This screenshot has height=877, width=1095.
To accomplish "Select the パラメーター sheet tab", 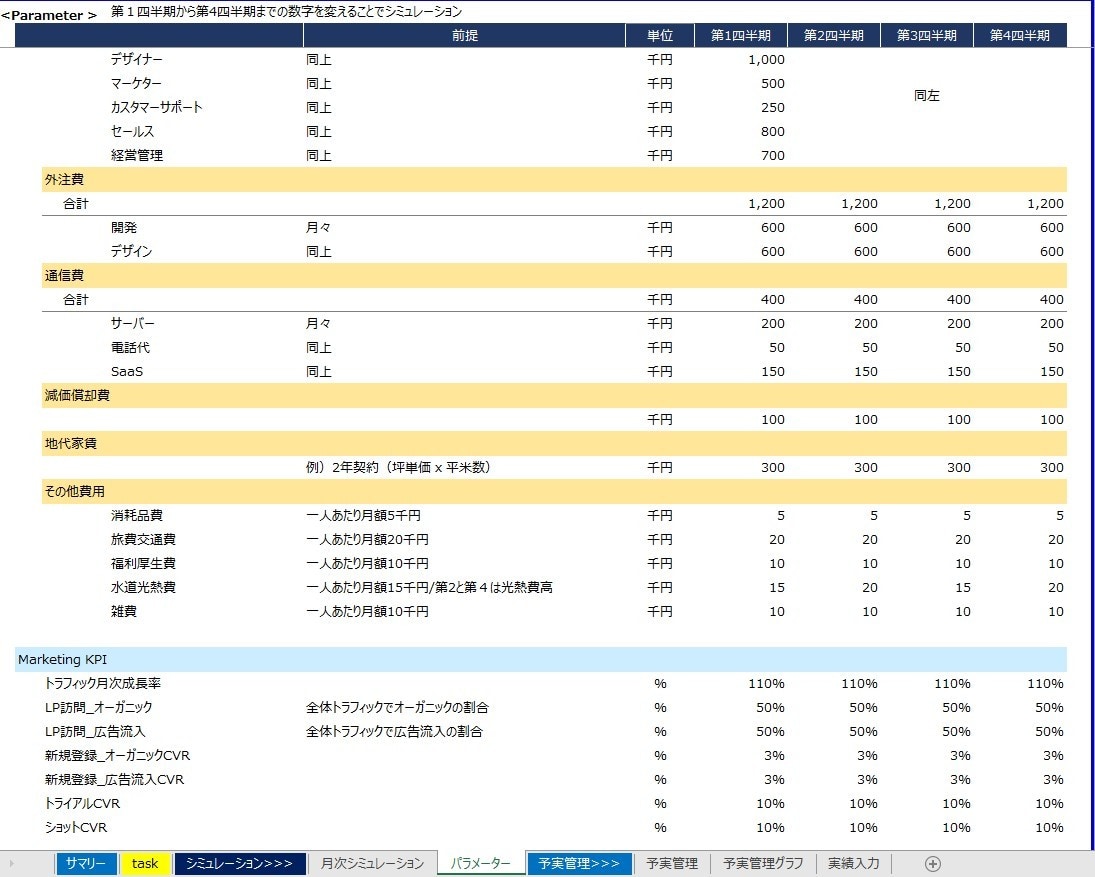I will [480, 864].
